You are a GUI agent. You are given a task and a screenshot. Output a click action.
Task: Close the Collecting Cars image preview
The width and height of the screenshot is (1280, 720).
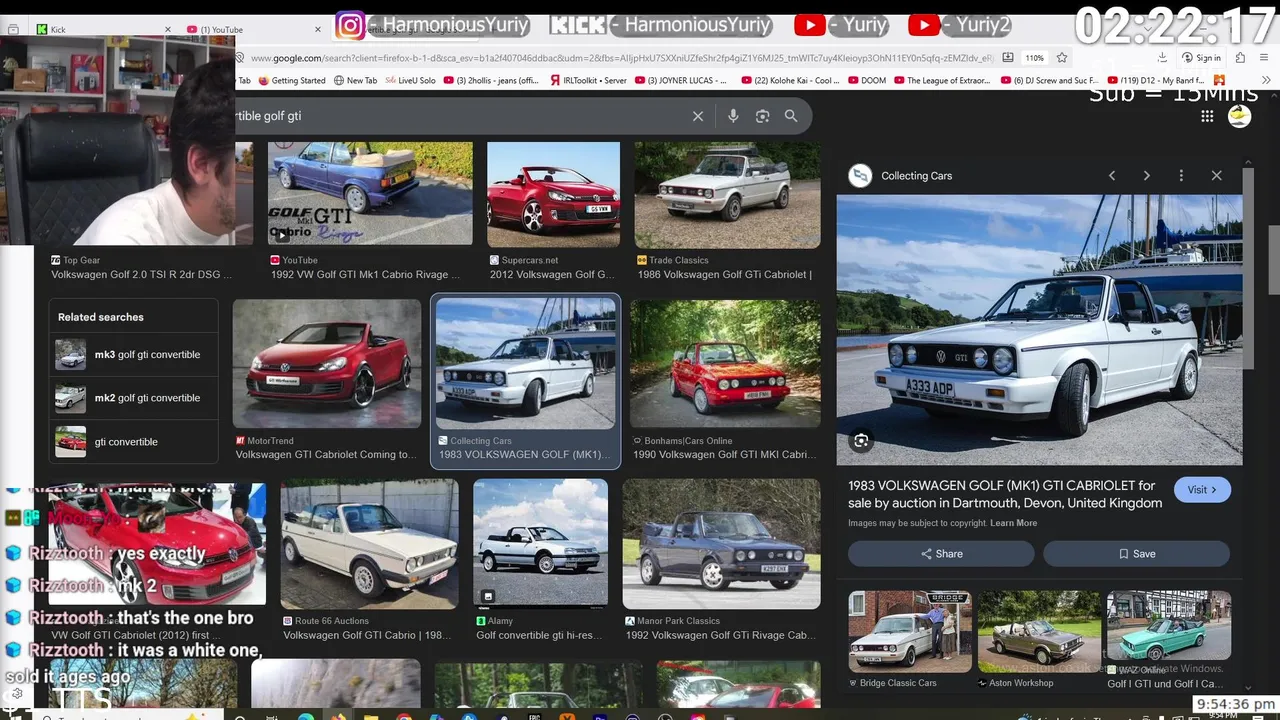pos(1216,176)
